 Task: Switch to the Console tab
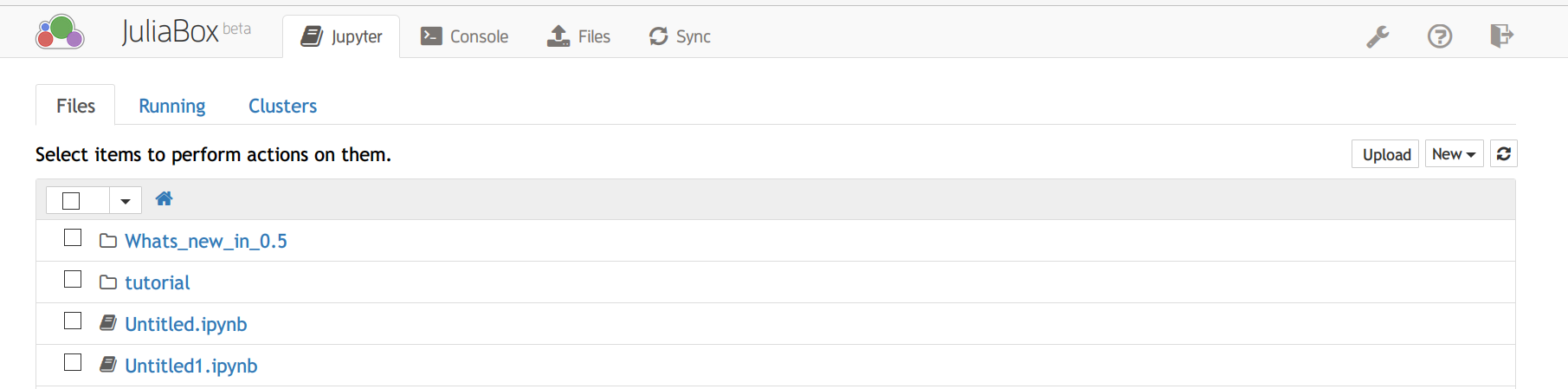pos(465,36)
